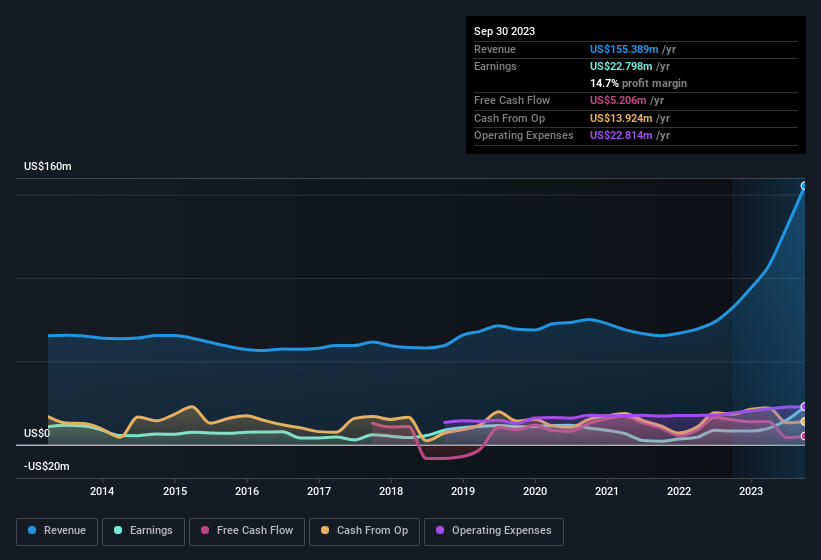Click the 2018 x-axis label
The height and width of the screenshot is (560, 821).
391,491
